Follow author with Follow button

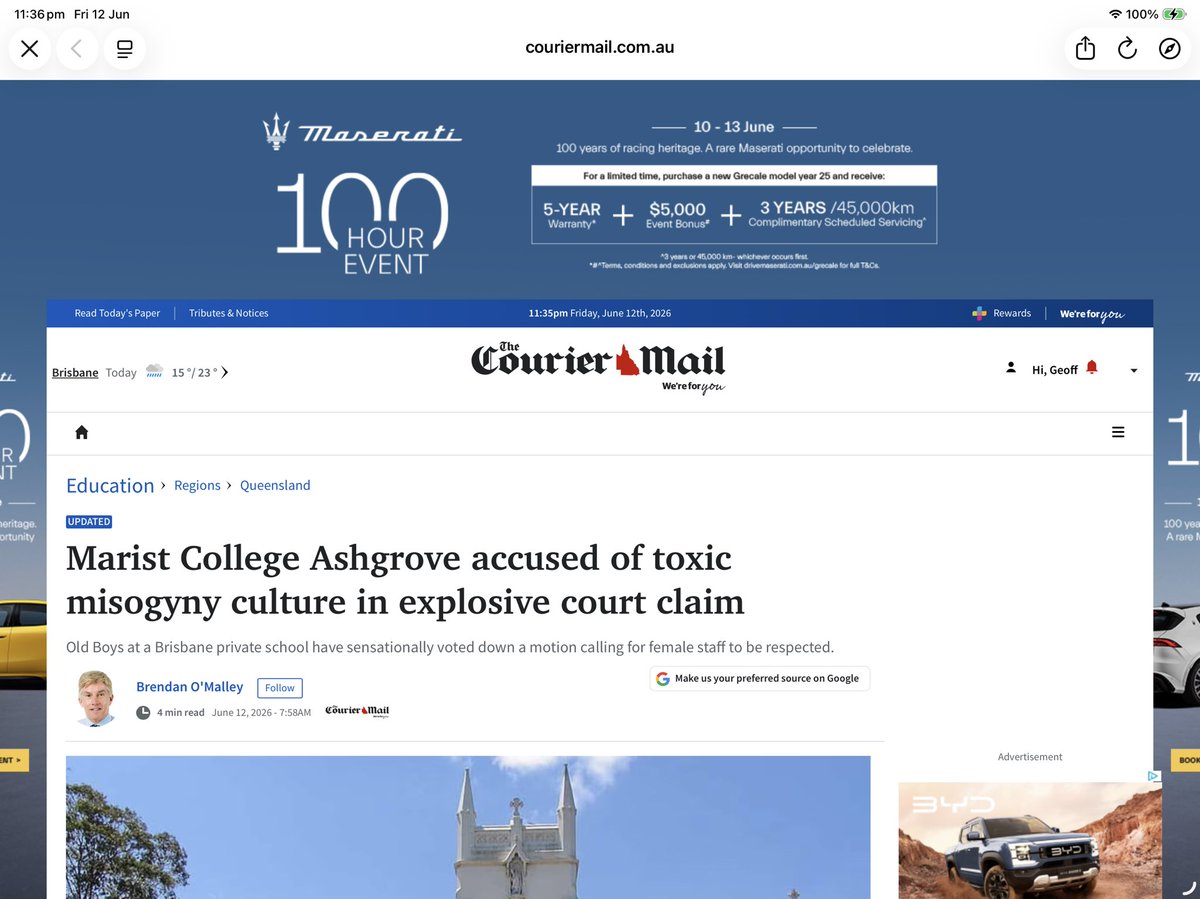pos(280,688)
